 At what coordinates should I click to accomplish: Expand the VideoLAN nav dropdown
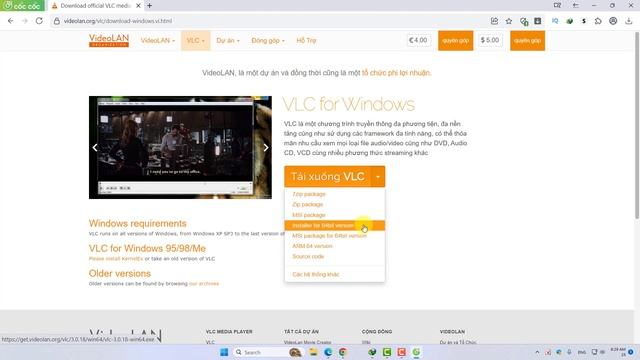click(158, 40)
